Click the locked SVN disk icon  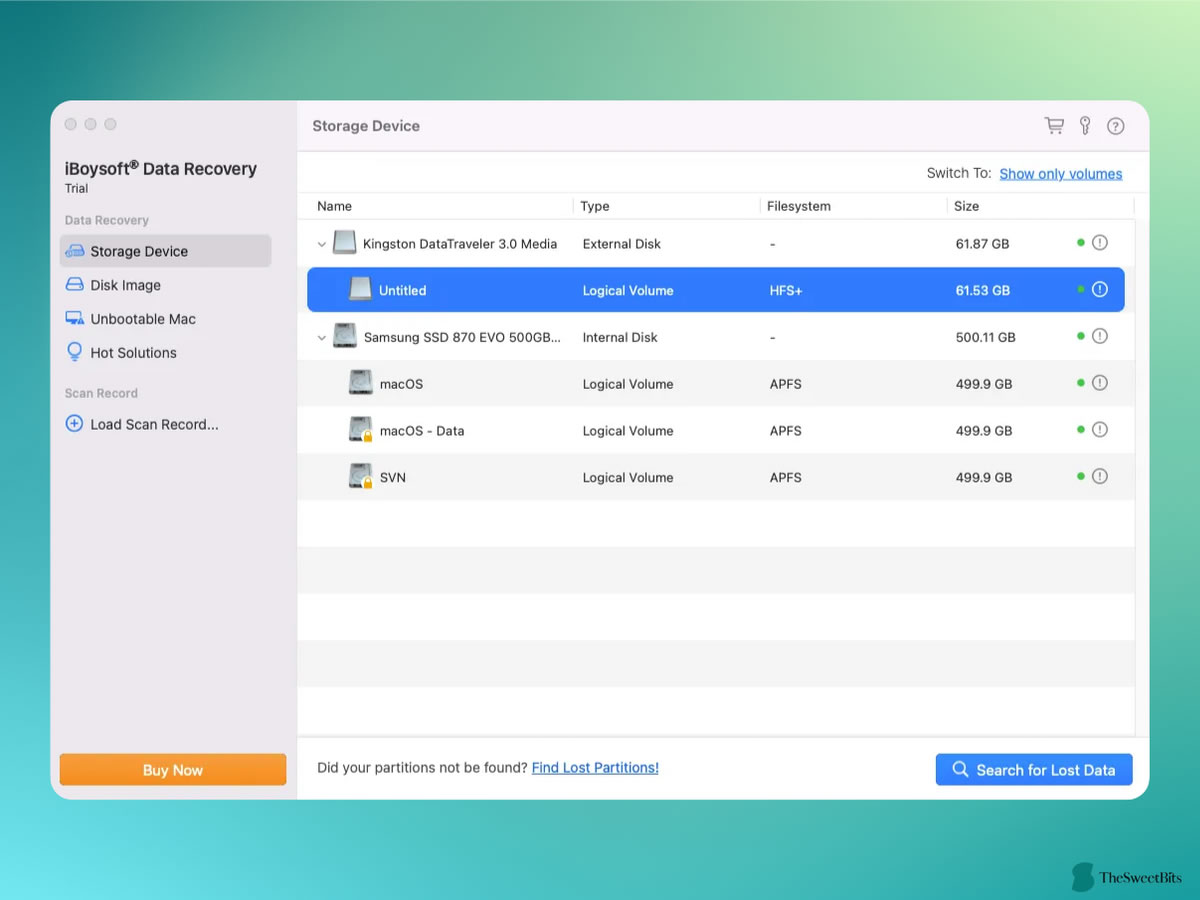(361, 477)
